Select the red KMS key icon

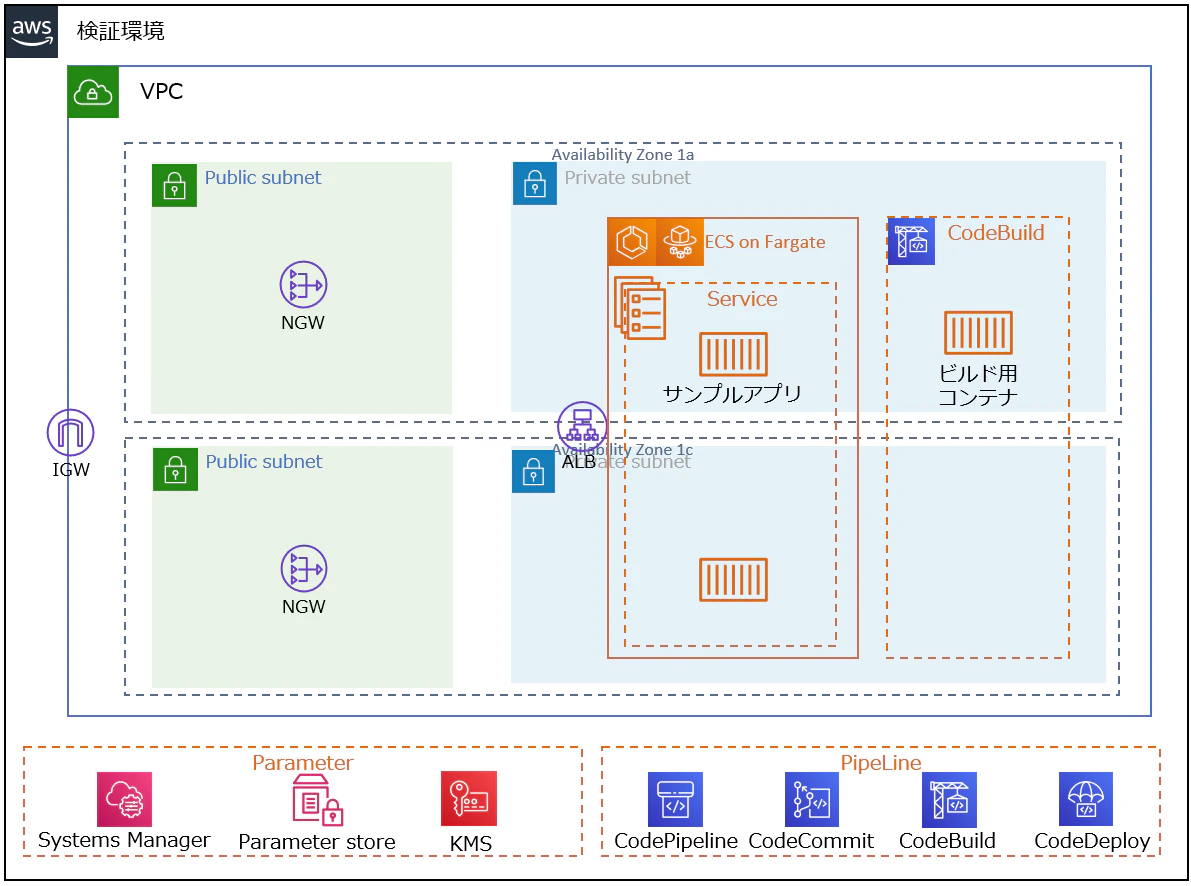[469, 799]
